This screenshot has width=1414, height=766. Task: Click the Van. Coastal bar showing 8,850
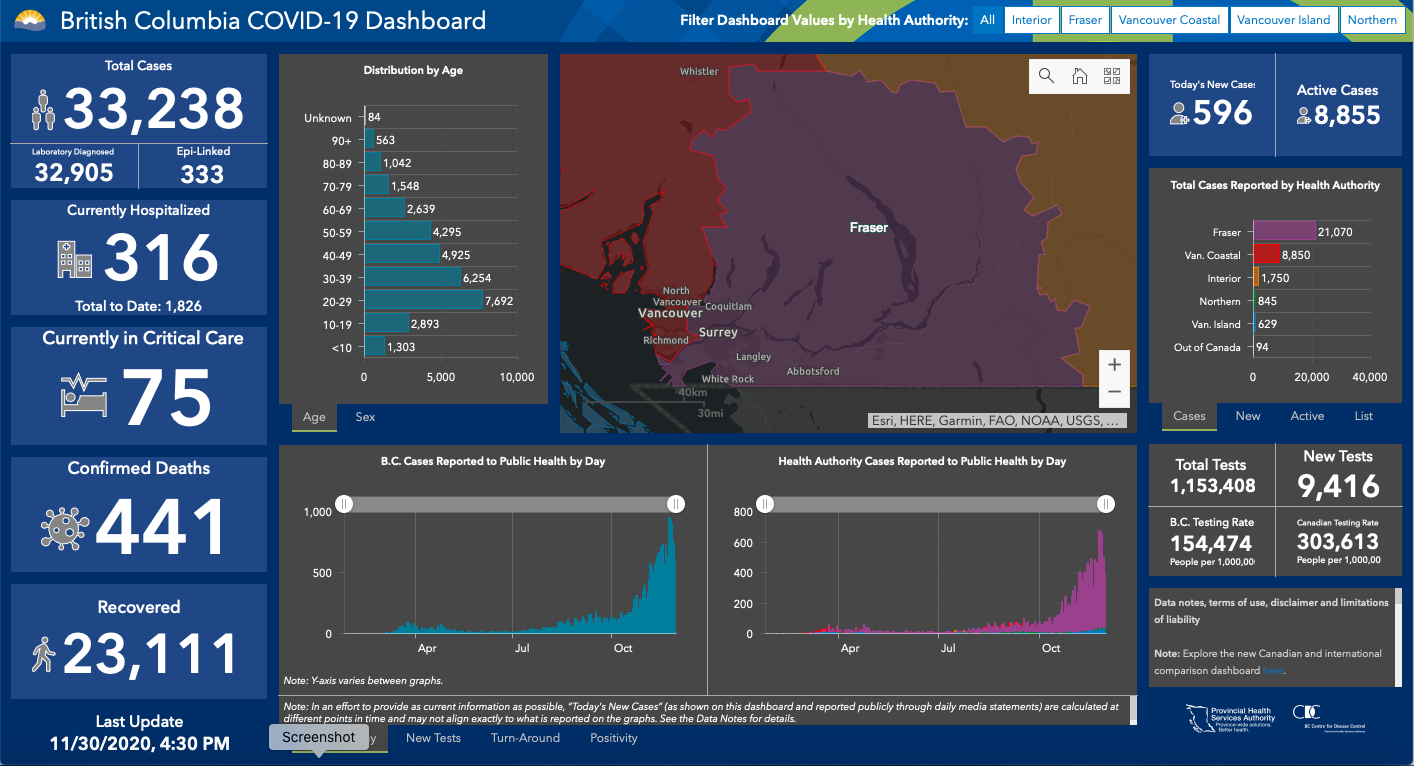[x=1266, y=255]
